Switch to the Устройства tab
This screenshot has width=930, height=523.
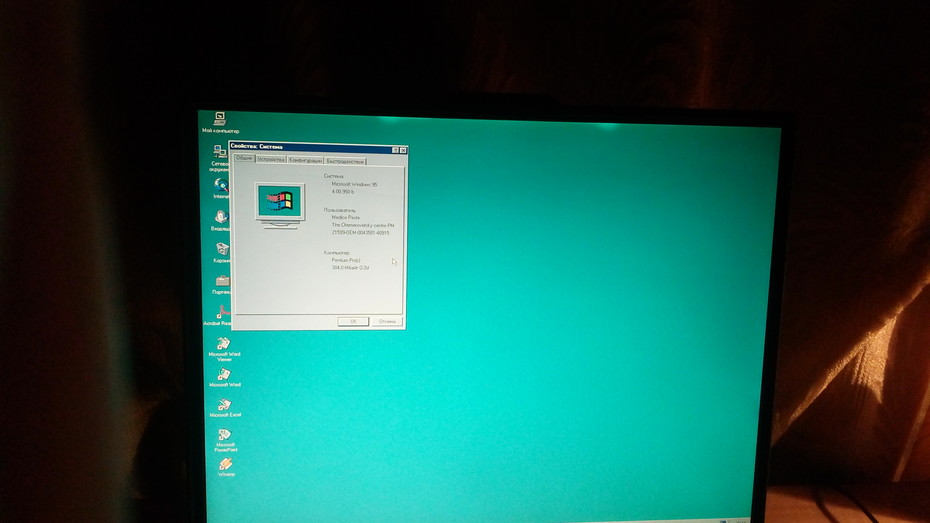pyautogui.click(x=271, y=160)
